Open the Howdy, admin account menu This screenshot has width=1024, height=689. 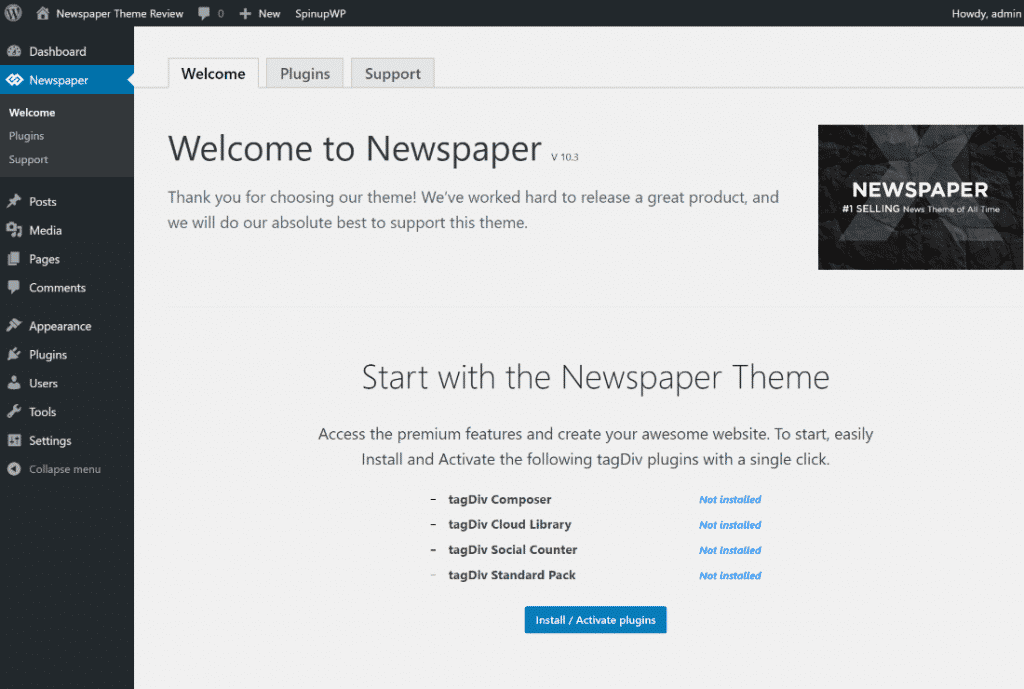(985, 14)
